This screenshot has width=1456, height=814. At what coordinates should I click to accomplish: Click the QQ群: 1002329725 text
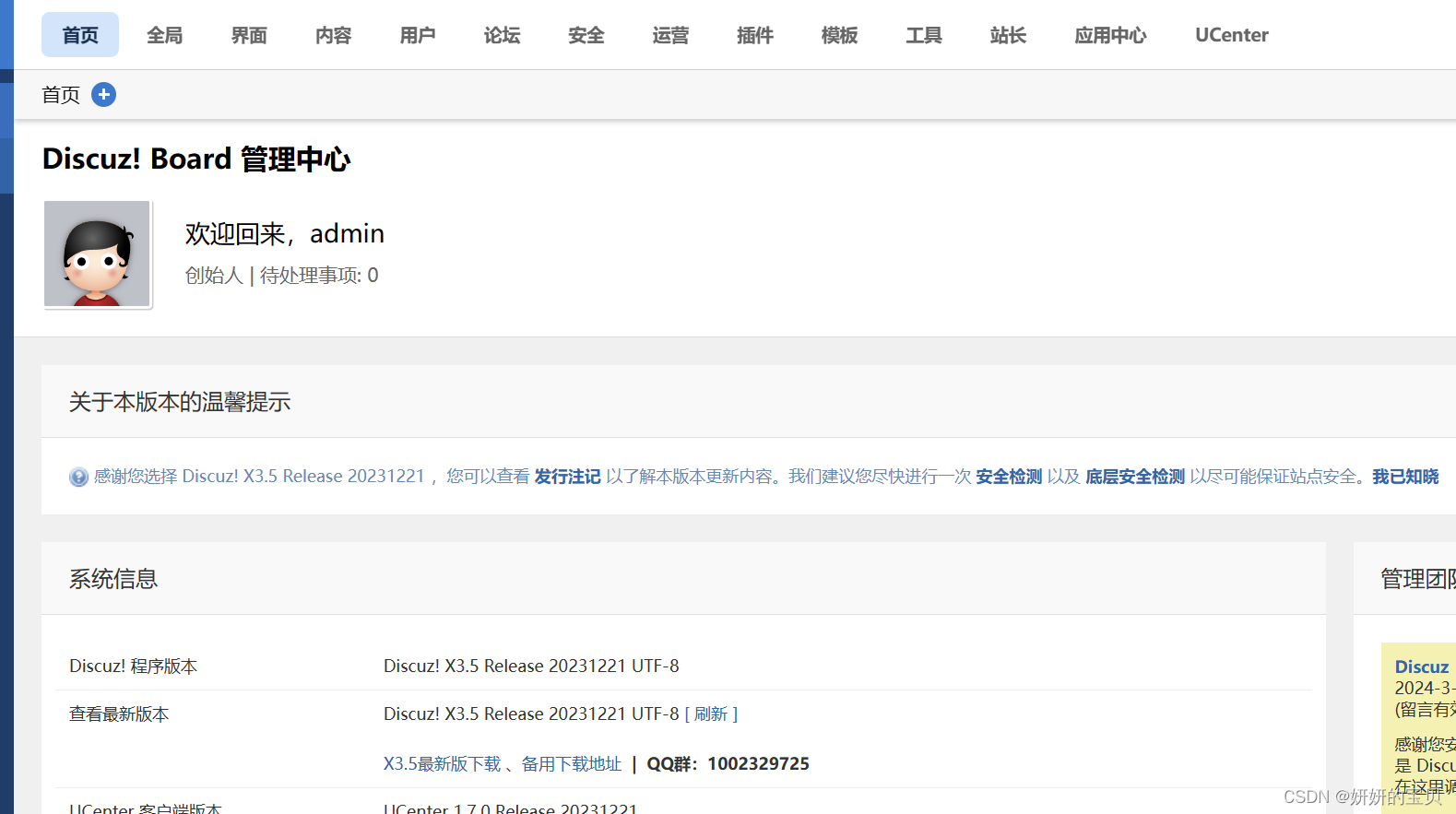[728, 764]
